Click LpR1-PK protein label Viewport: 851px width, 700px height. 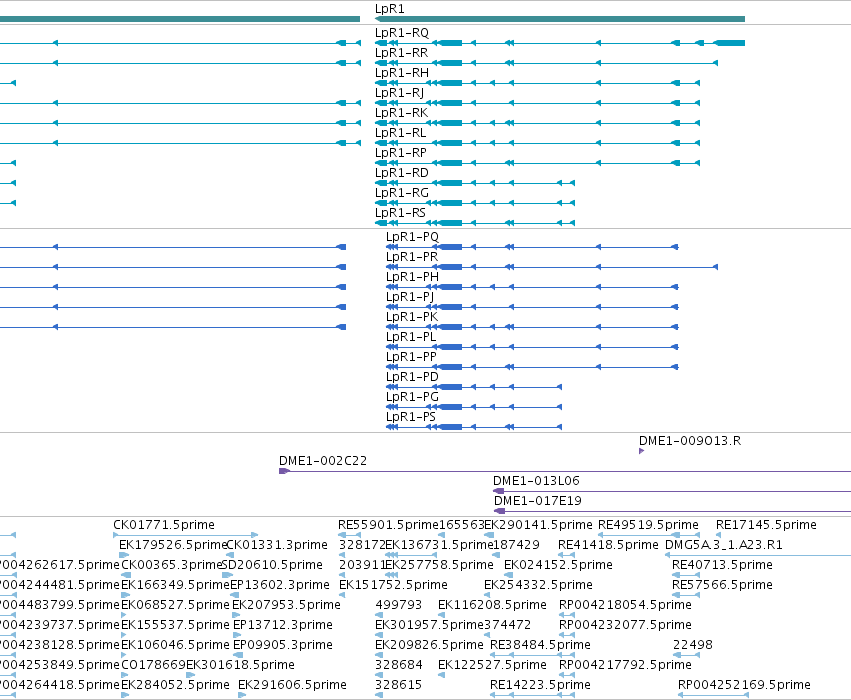(x=411, y=317)
